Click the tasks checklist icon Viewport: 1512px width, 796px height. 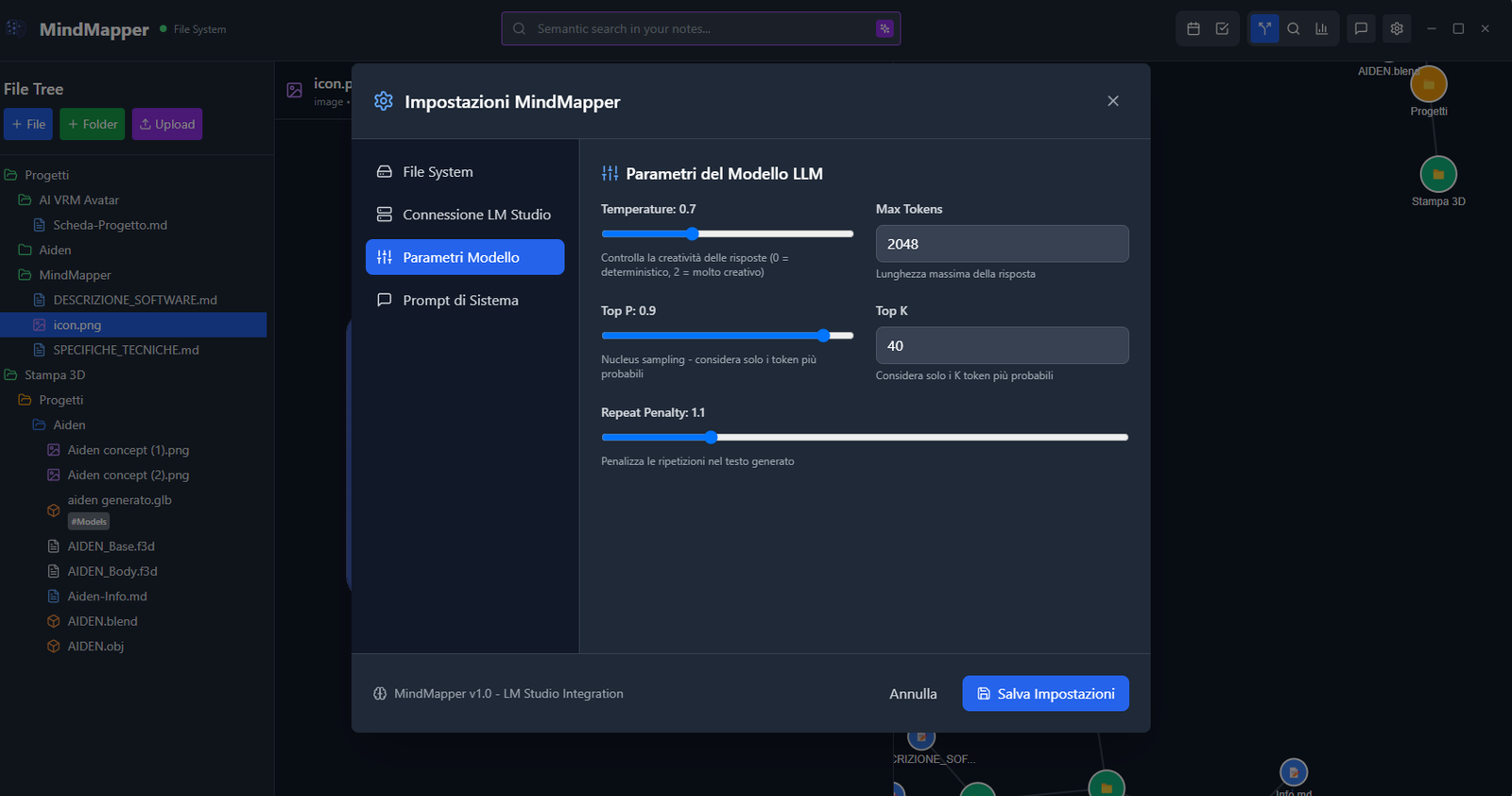coord(1222,29)
